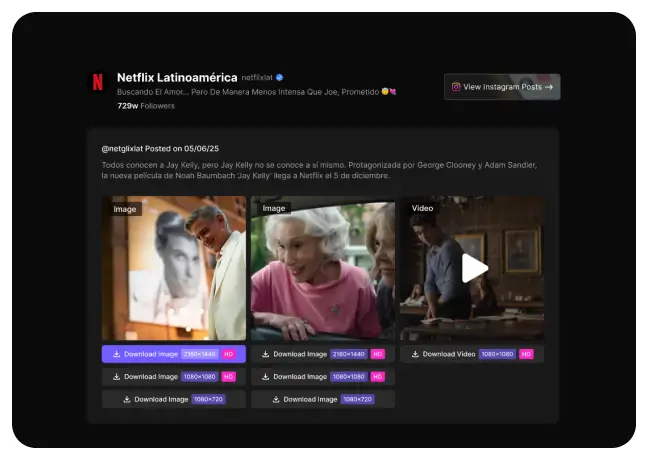Click the 729w Followers count
Screen dimensions: 648x460
[x=146, y=106]
